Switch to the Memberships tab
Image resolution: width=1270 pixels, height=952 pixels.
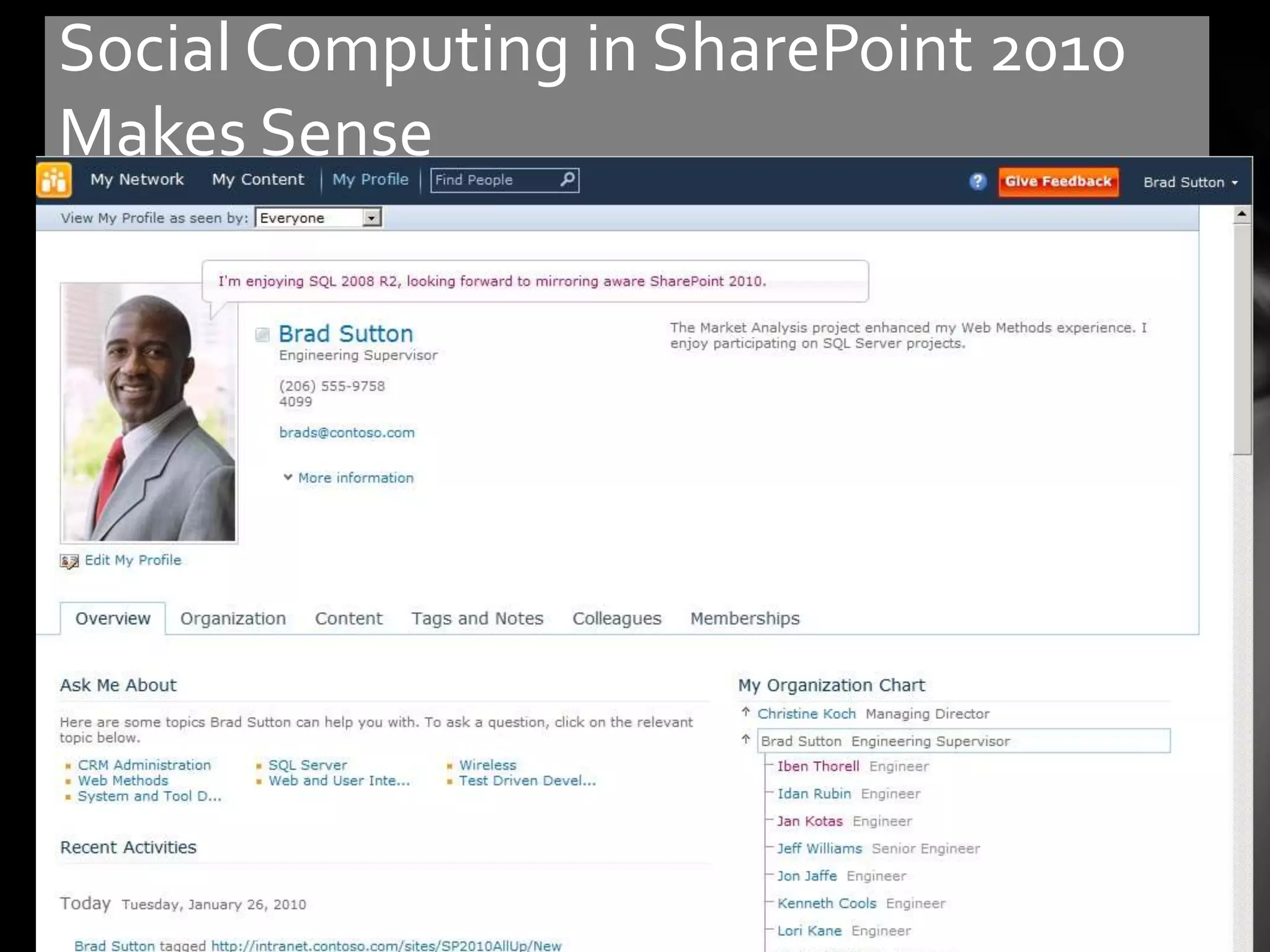[745, 619]
